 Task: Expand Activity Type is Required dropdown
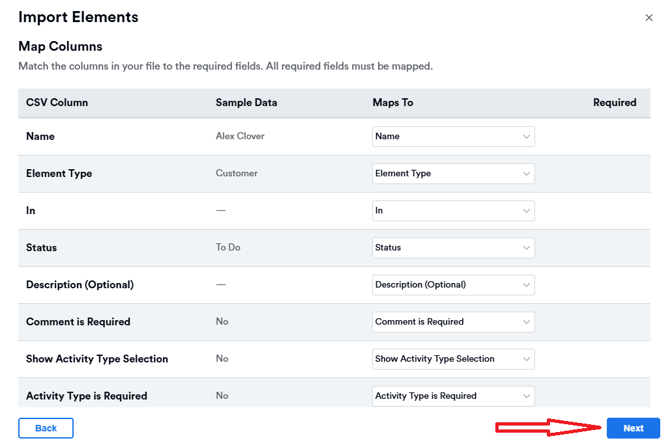coord(453,396)
